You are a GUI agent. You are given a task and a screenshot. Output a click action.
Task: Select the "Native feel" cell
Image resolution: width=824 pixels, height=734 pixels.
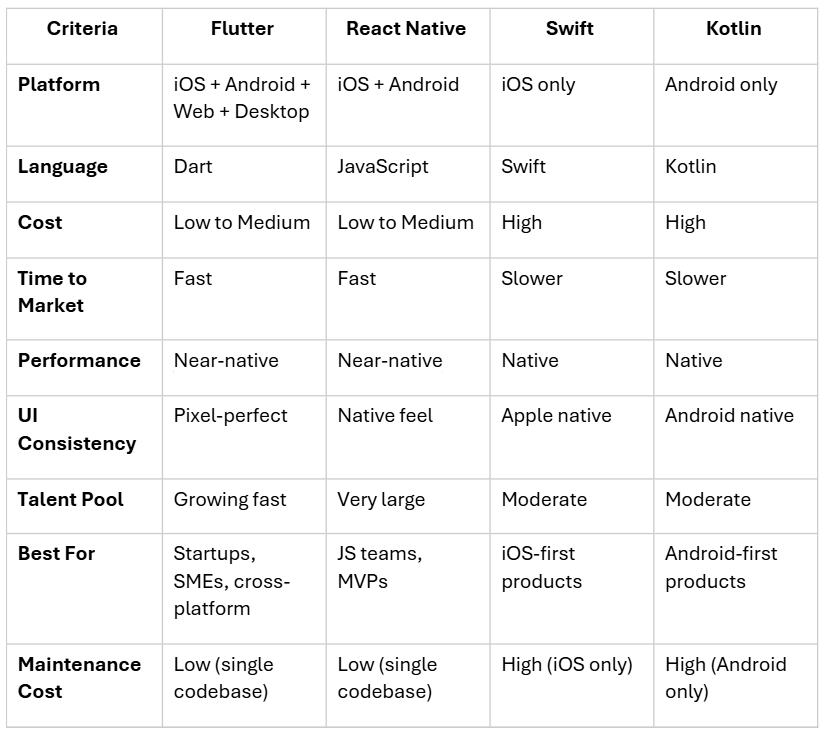385,415
